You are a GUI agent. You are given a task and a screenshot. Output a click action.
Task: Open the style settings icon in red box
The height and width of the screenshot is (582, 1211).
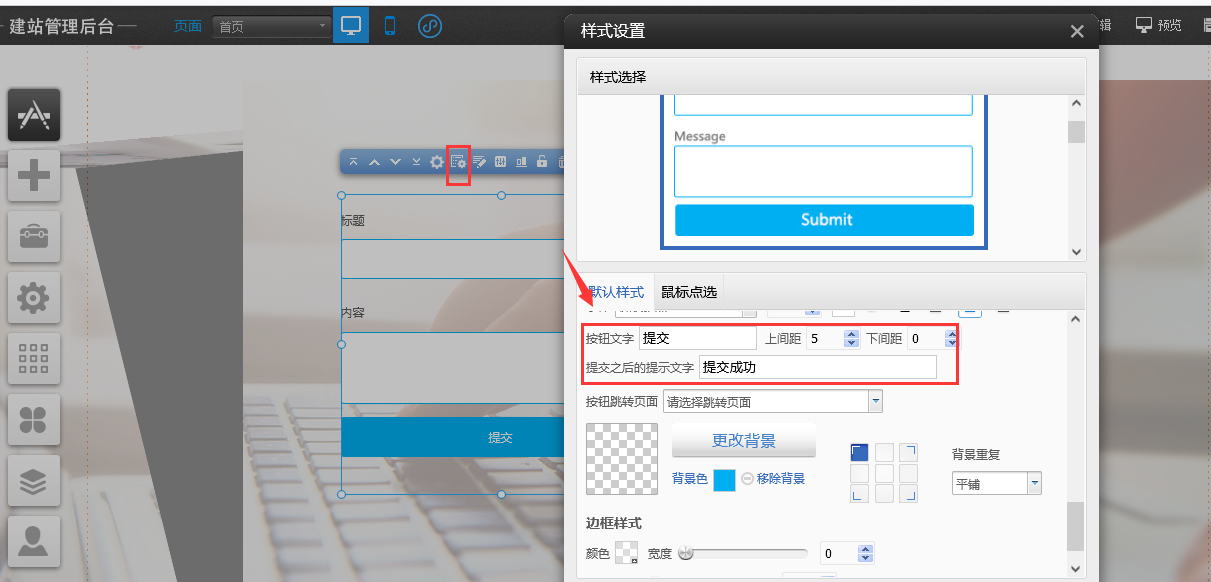[458, 162]
